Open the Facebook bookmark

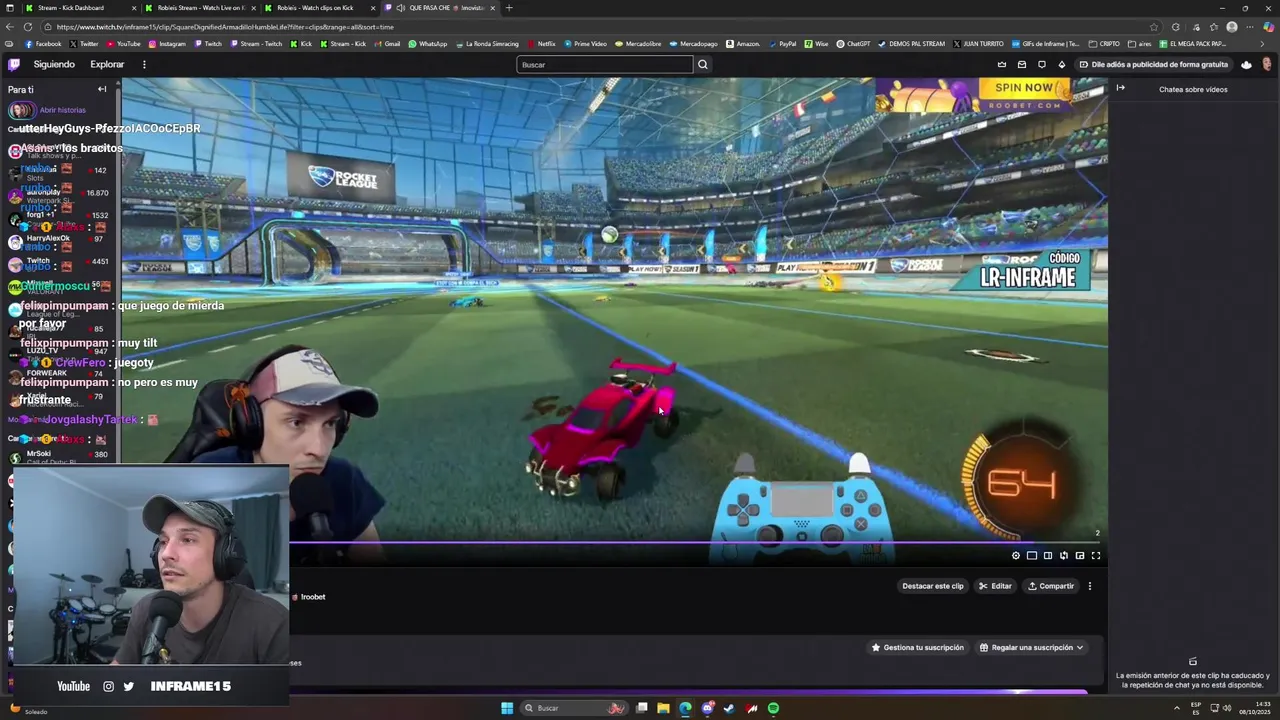pyautogui.click(x=42, y=44)
